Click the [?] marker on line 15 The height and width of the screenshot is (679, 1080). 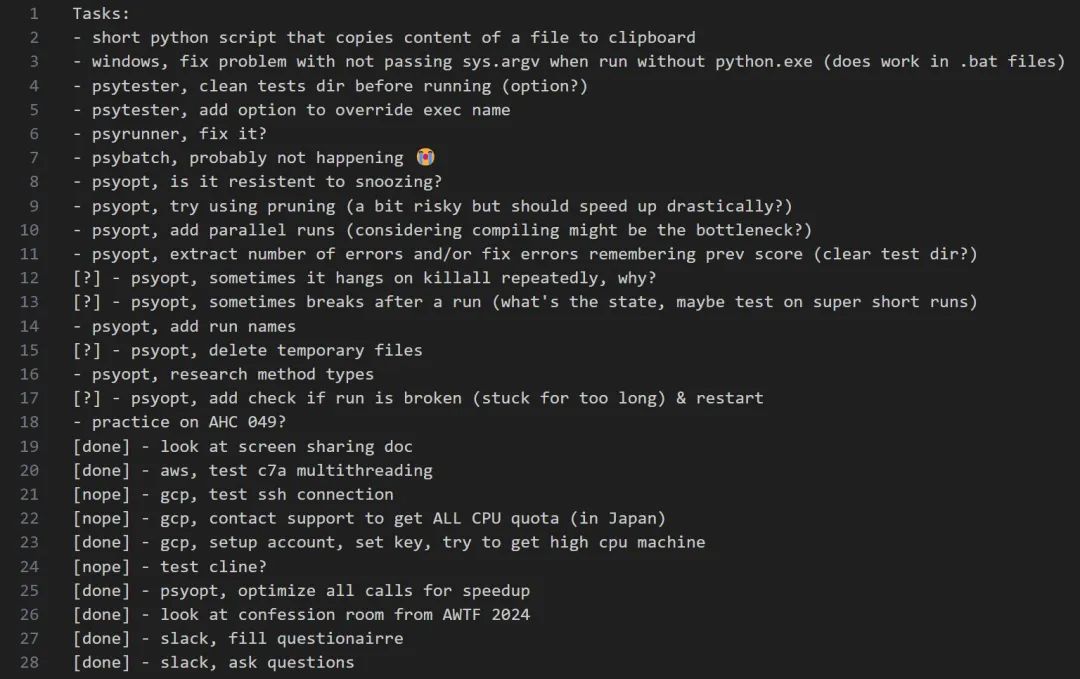(87, 351)
